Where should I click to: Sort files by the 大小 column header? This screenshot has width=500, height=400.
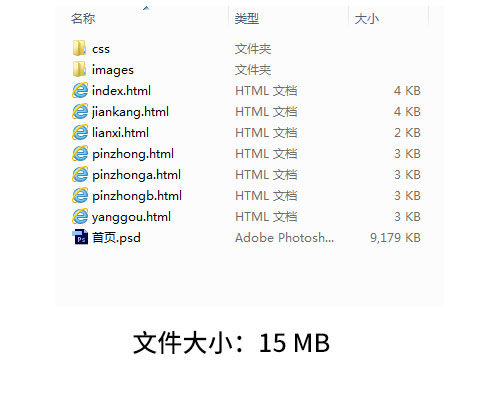tap(367, 18)
